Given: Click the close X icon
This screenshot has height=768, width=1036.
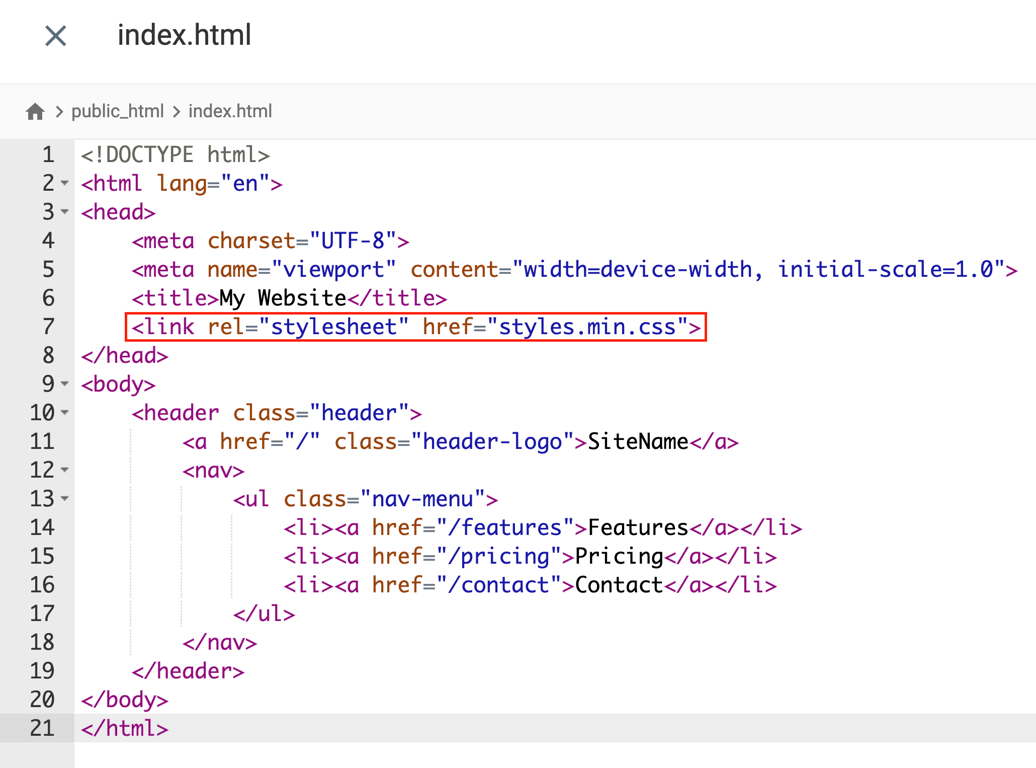Looking at the screenshot, I should 55,36.
